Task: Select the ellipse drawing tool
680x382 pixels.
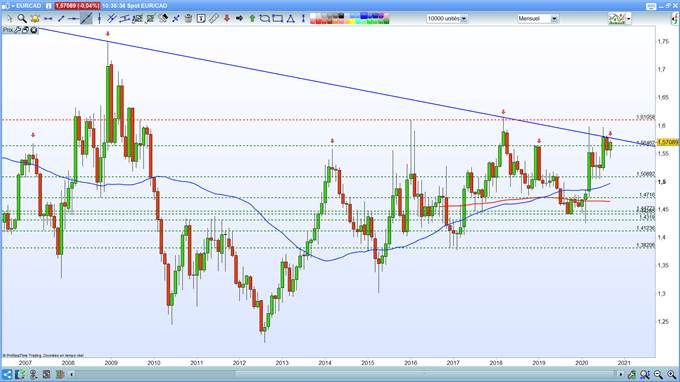Action: (265, 19)
